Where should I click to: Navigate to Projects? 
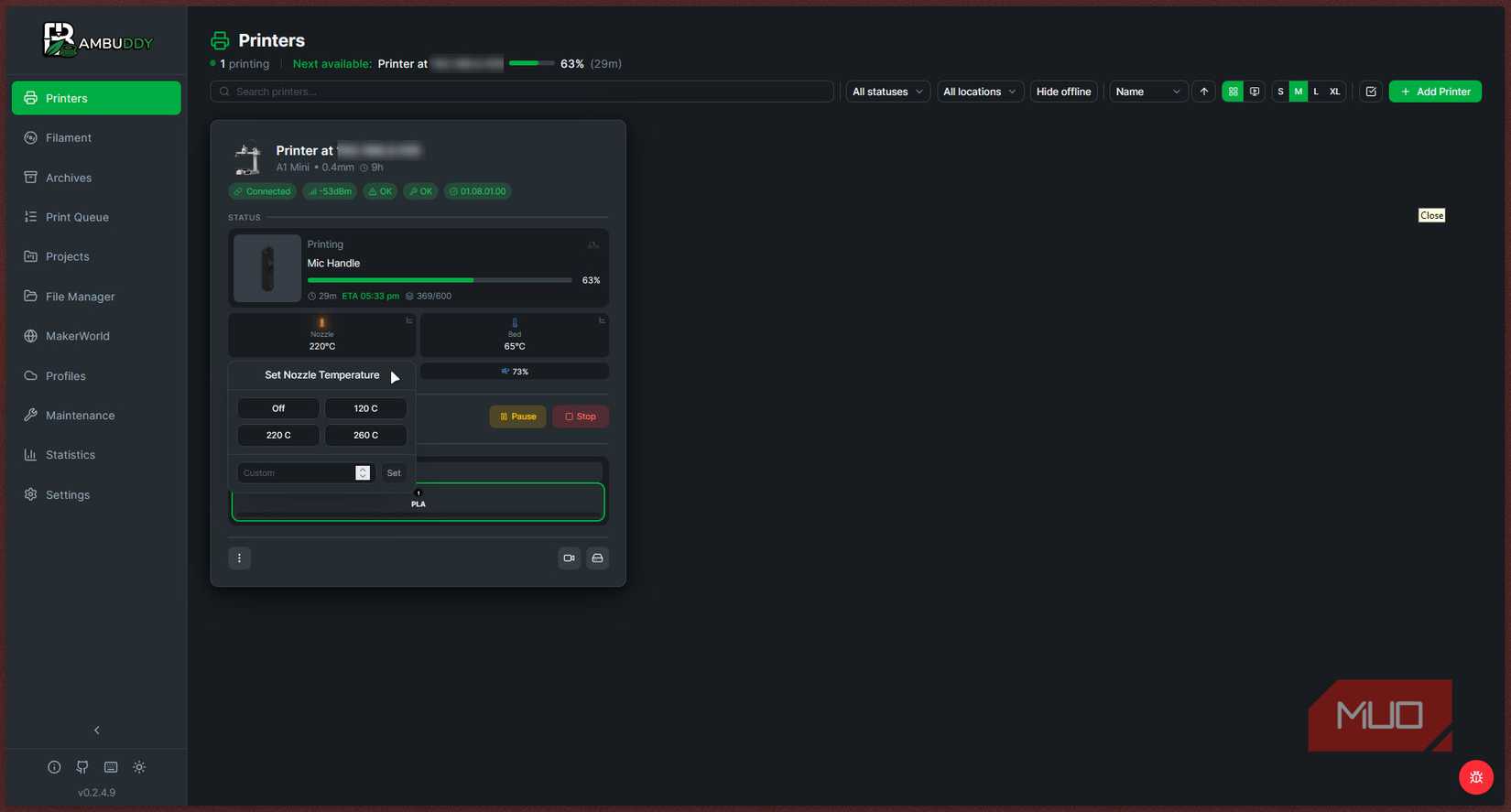96,256
